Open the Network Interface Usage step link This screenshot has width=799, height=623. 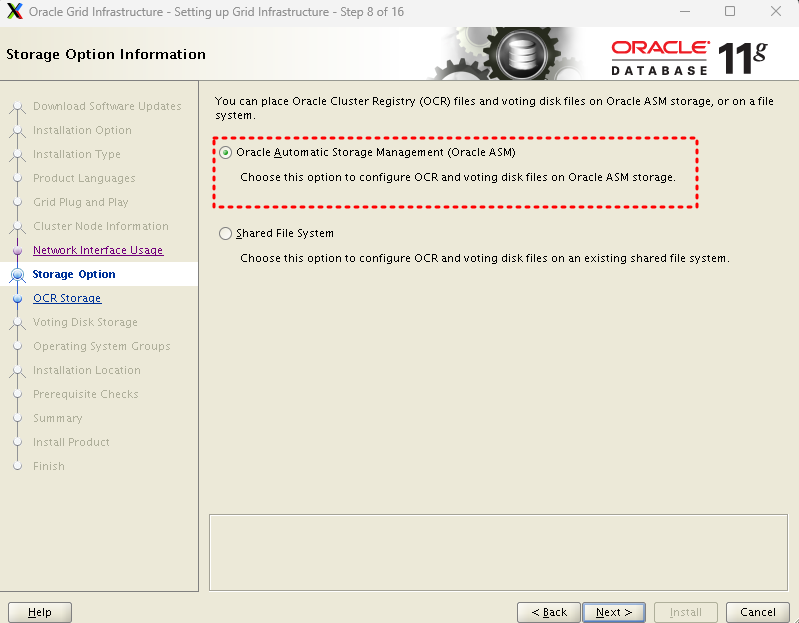click(98, 250)
